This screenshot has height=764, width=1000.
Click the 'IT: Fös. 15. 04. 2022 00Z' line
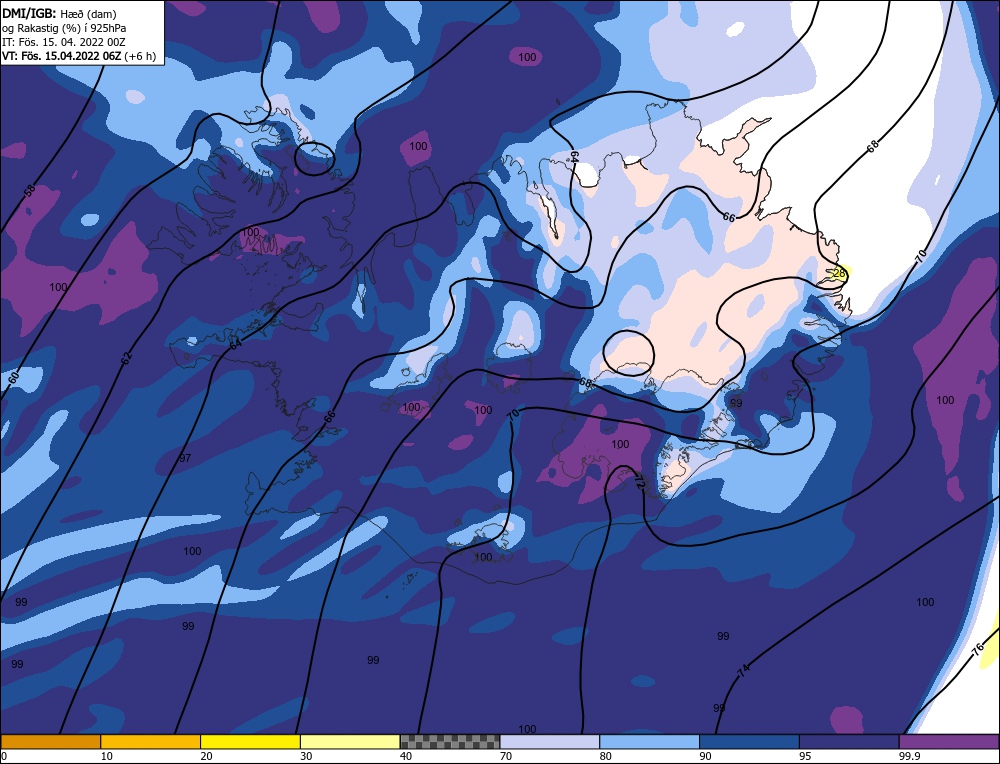(x=64, y=42)
